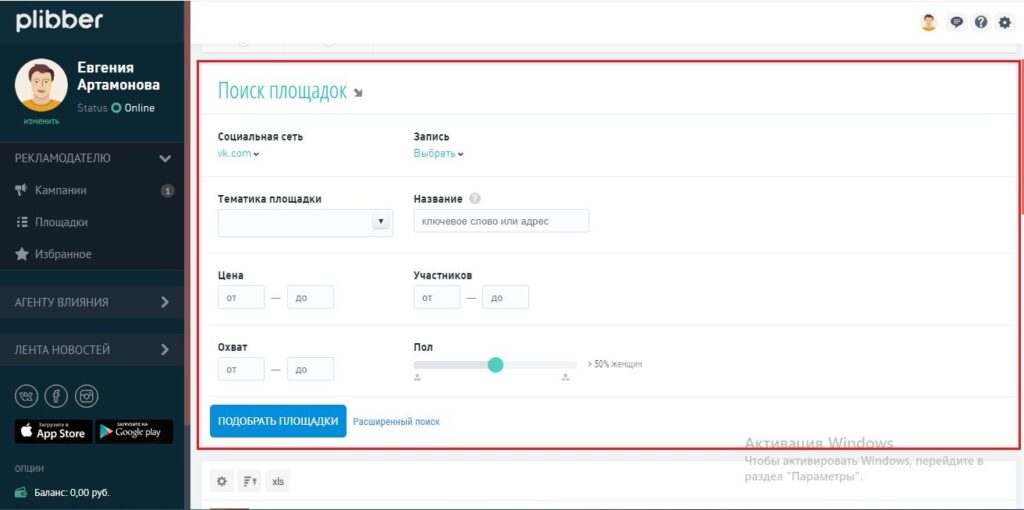Focus the Охват 'до' field

click(x=310, y=369)
